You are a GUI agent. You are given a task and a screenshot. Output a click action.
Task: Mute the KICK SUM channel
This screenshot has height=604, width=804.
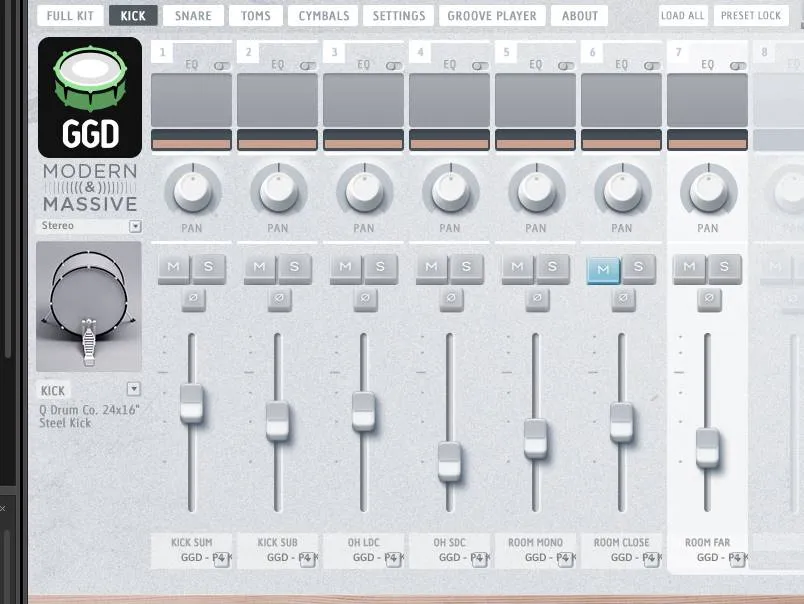174,268
